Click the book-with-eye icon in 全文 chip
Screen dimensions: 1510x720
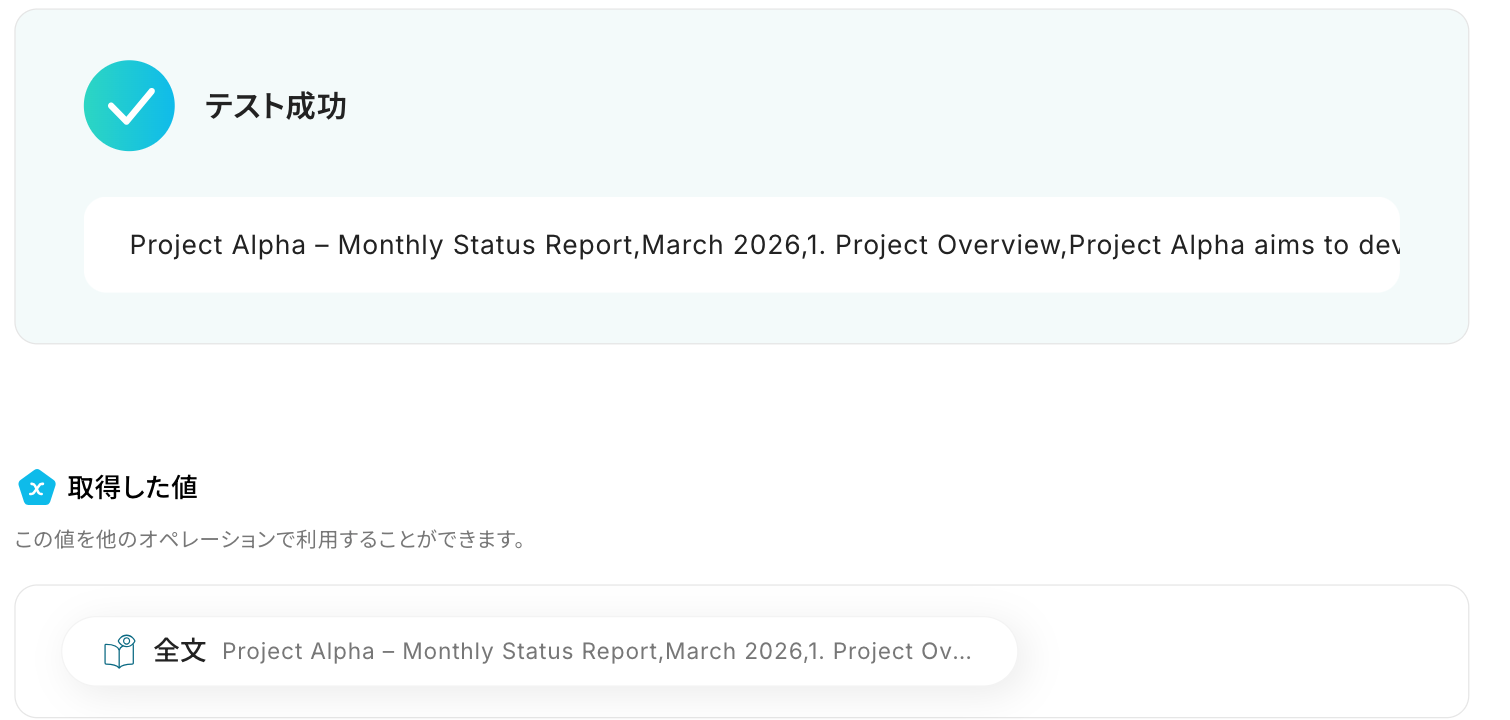pos(120,652)
